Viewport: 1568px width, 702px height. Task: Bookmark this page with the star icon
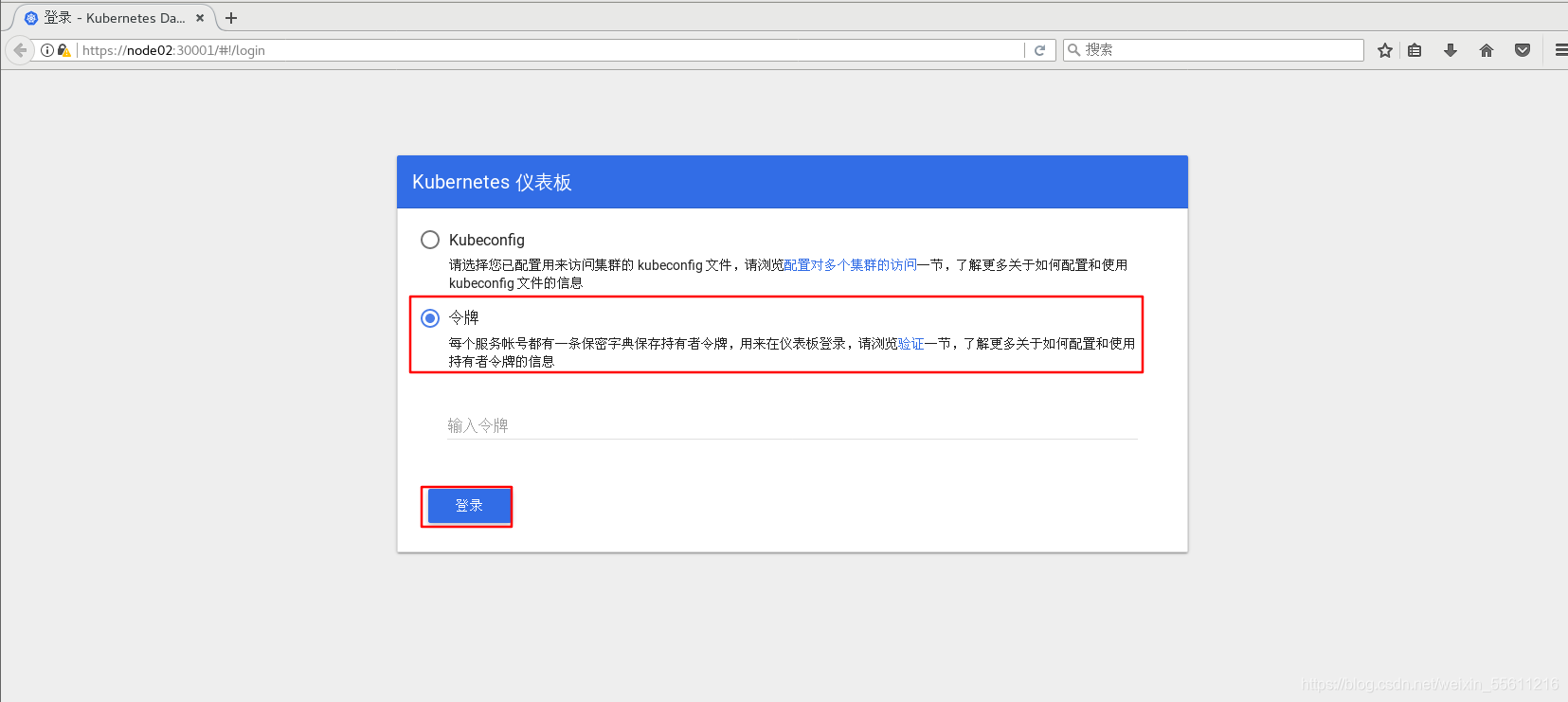[x=1385, y=50]
